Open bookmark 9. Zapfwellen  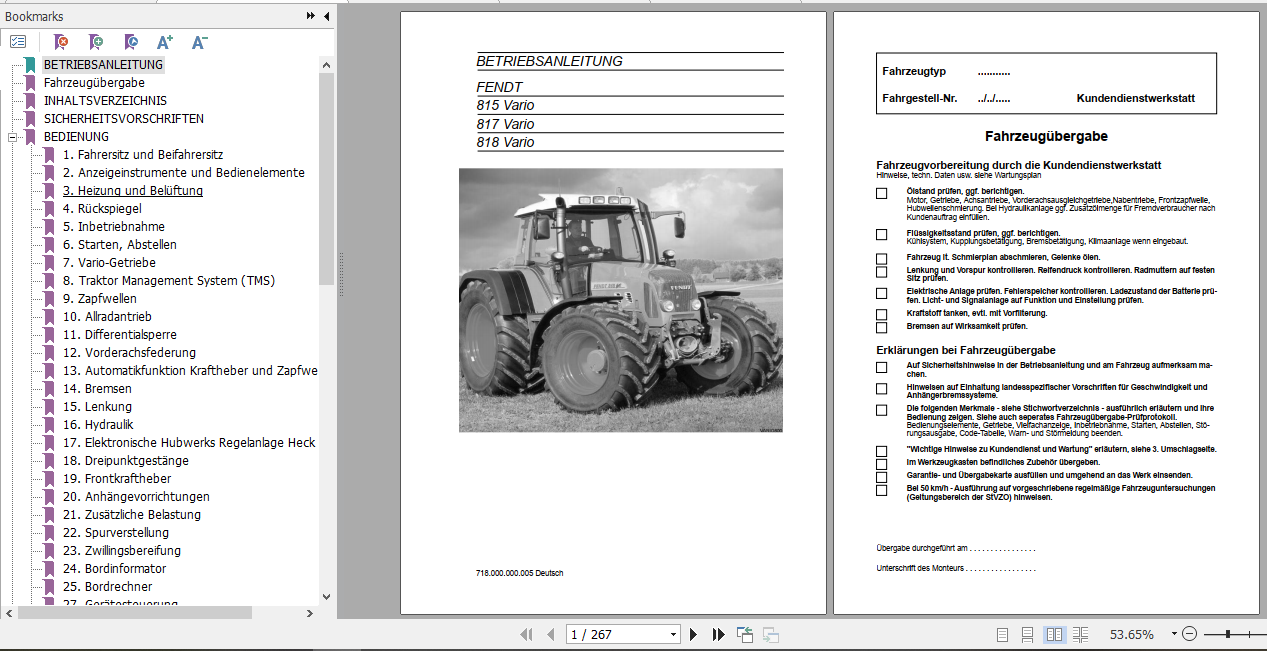point(100,299)
